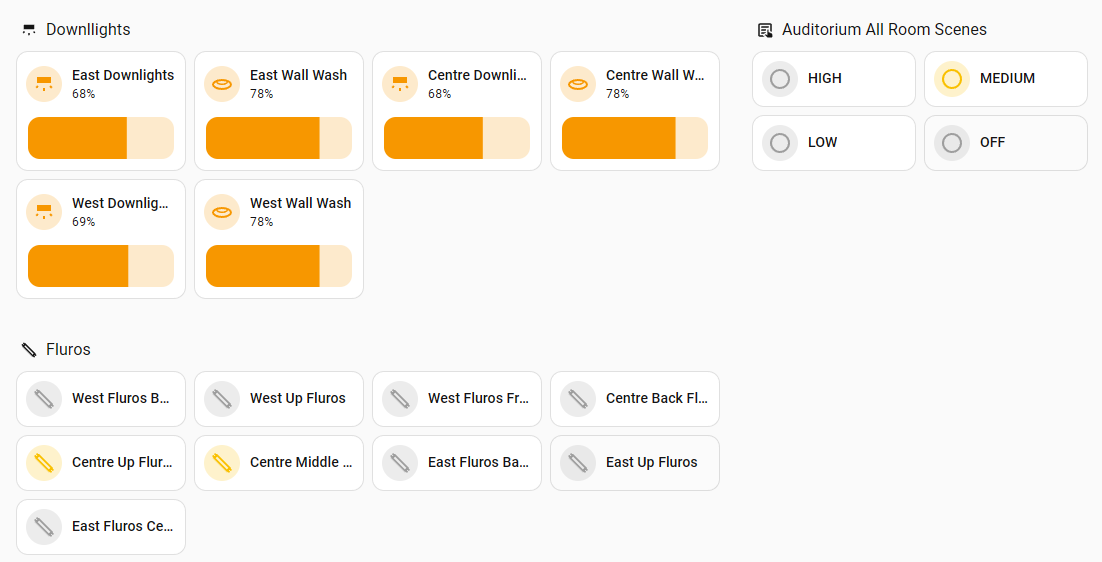Set the West Wall Wash brightness bar

tap(279, 266)
